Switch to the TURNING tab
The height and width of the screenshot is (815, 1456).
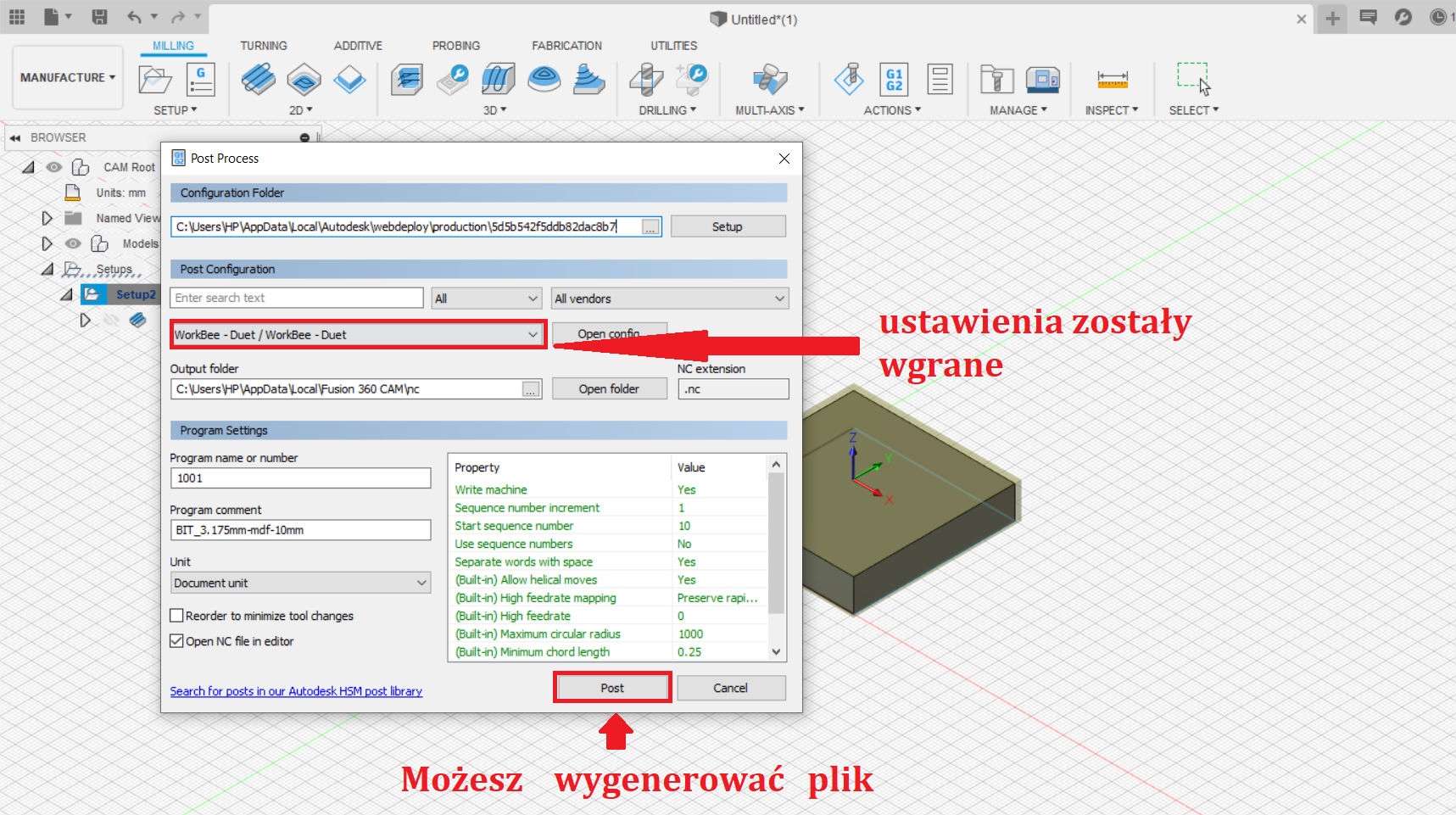pyautogui.click(x=263, y=46)
